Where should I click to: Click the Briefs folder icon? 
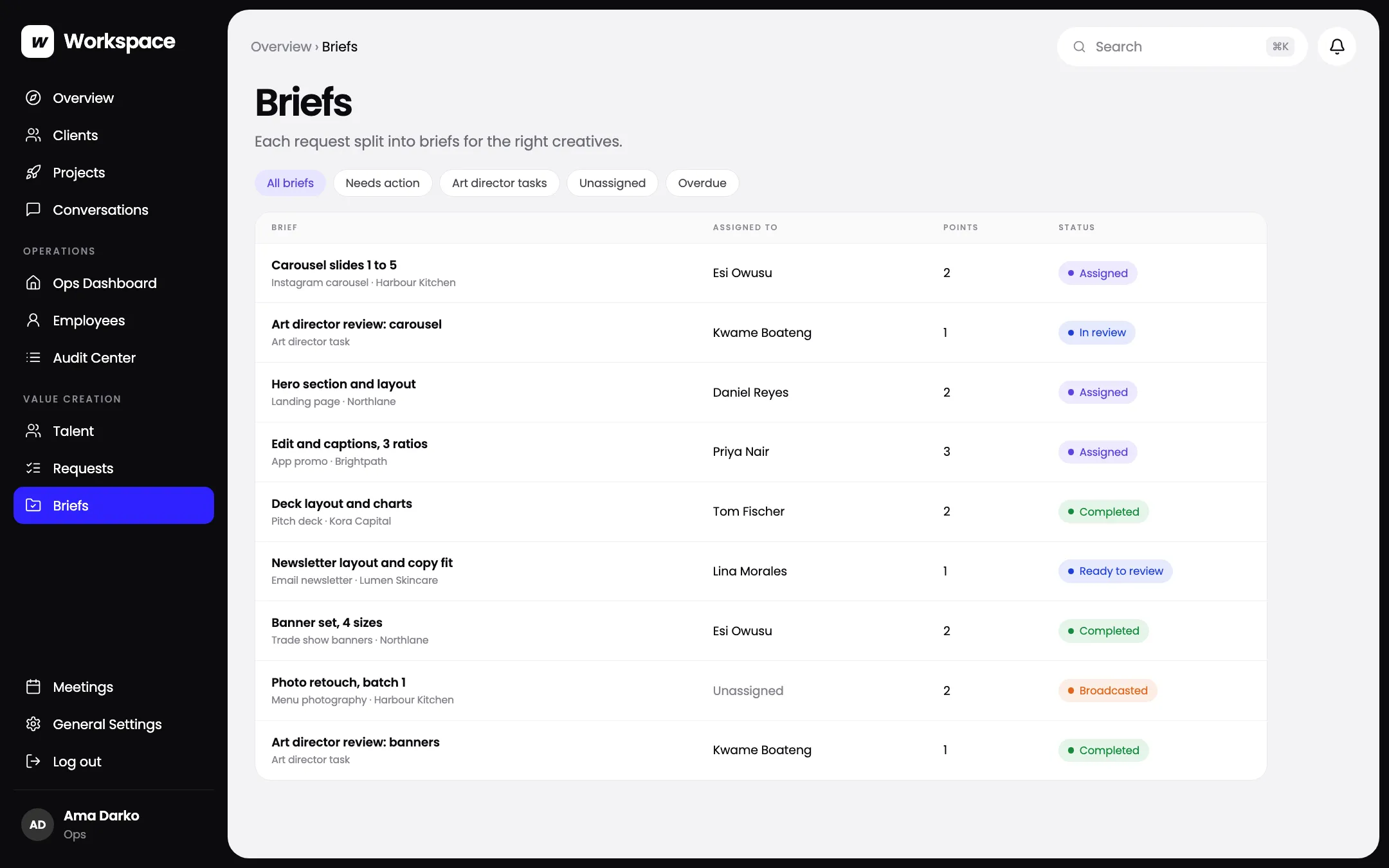point(33,505)
